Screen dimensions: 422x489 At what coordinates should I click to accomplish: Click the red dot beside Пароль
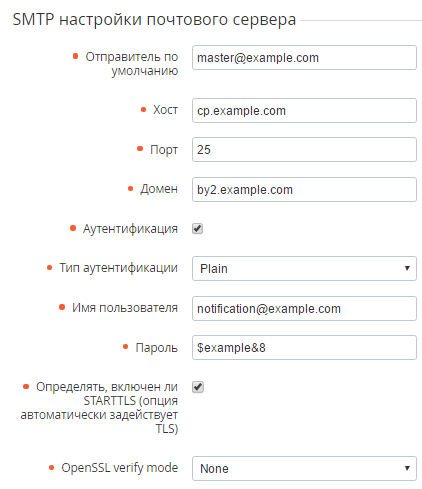(x=126, y=347)
